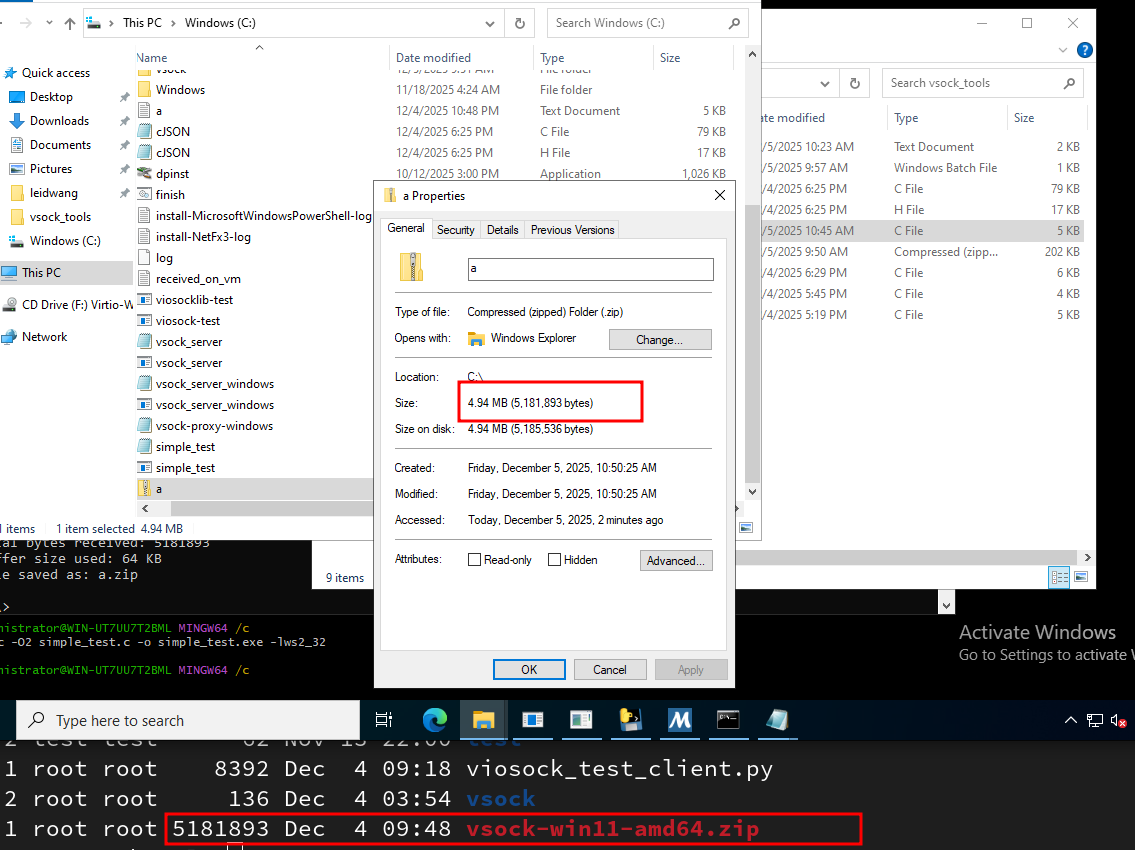Expand the ribbon chevron in vsock_tools window

[1062, 50]
